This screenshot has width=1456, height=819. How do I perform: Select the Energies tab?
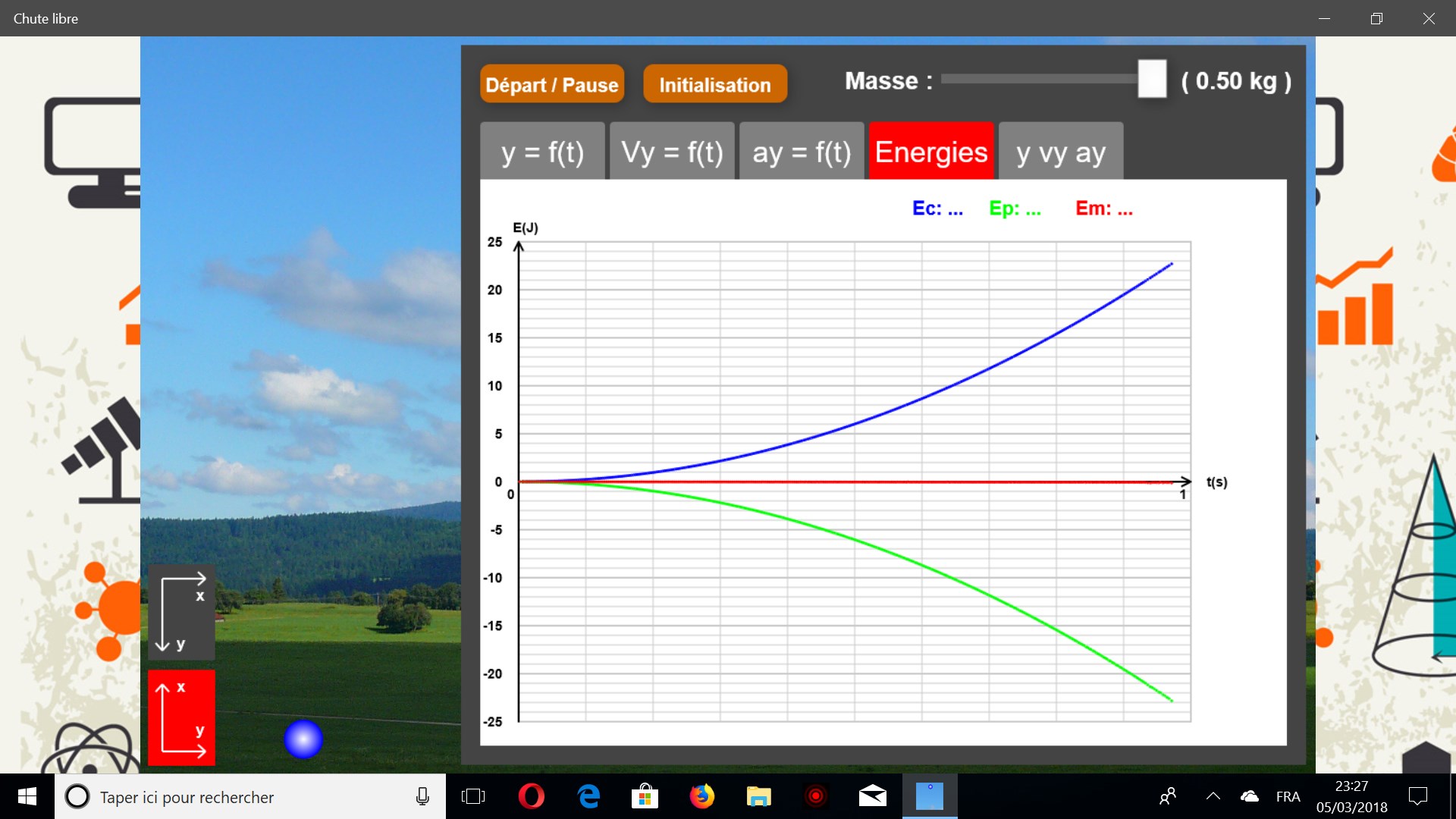(x=931, y=152)
